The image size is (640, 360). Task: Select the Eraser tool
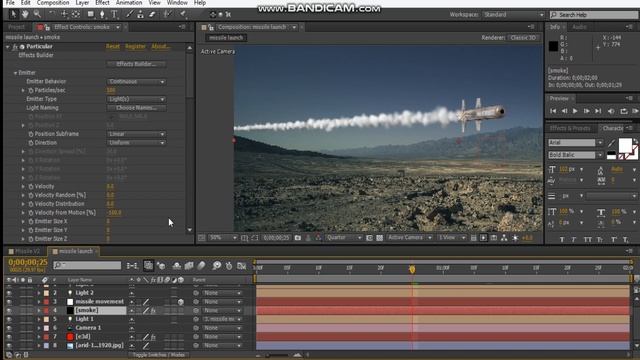coord(152,15)
